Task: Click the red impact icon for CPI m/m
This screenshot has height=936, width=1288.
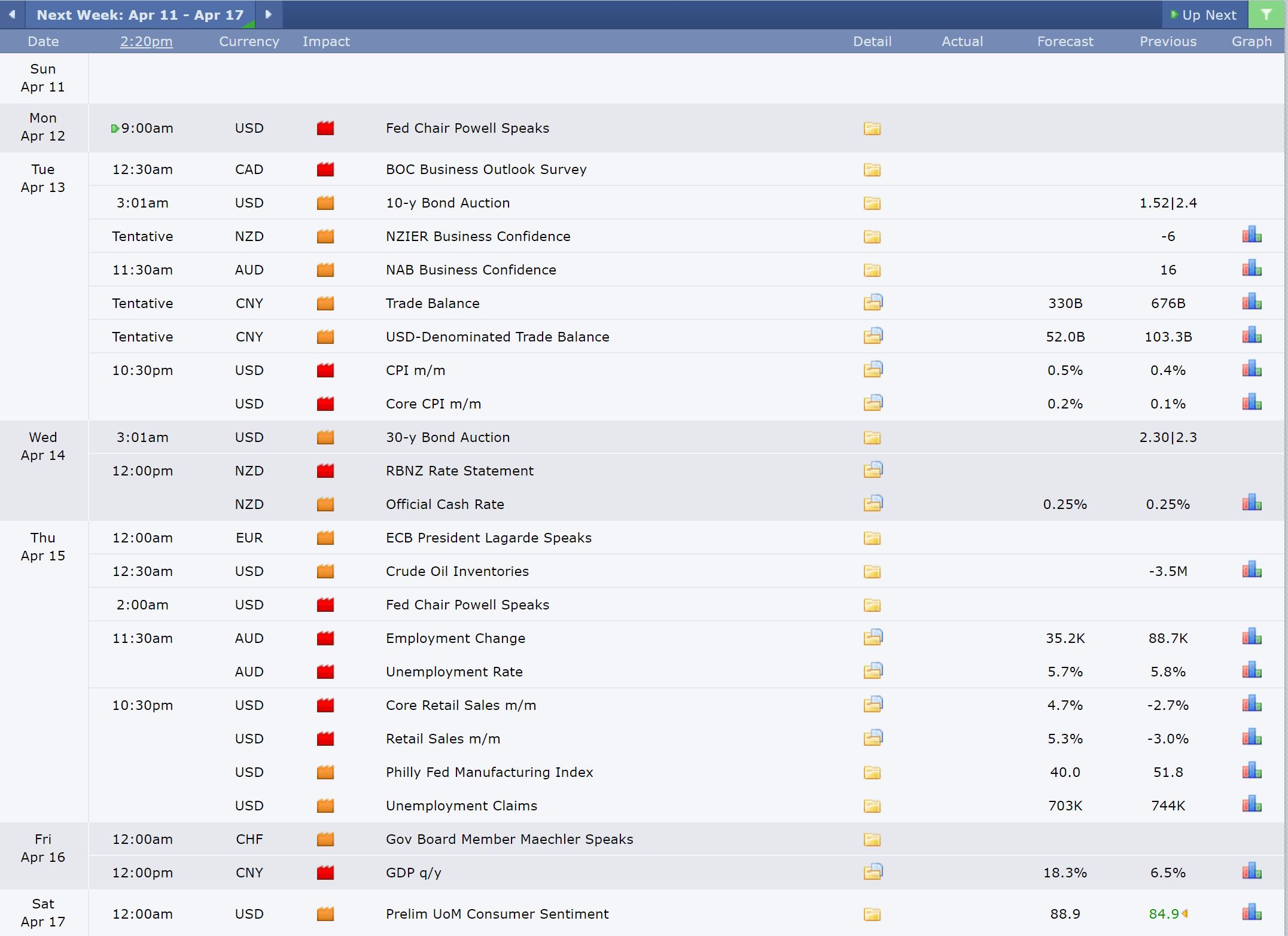Action: pos(325,370)
